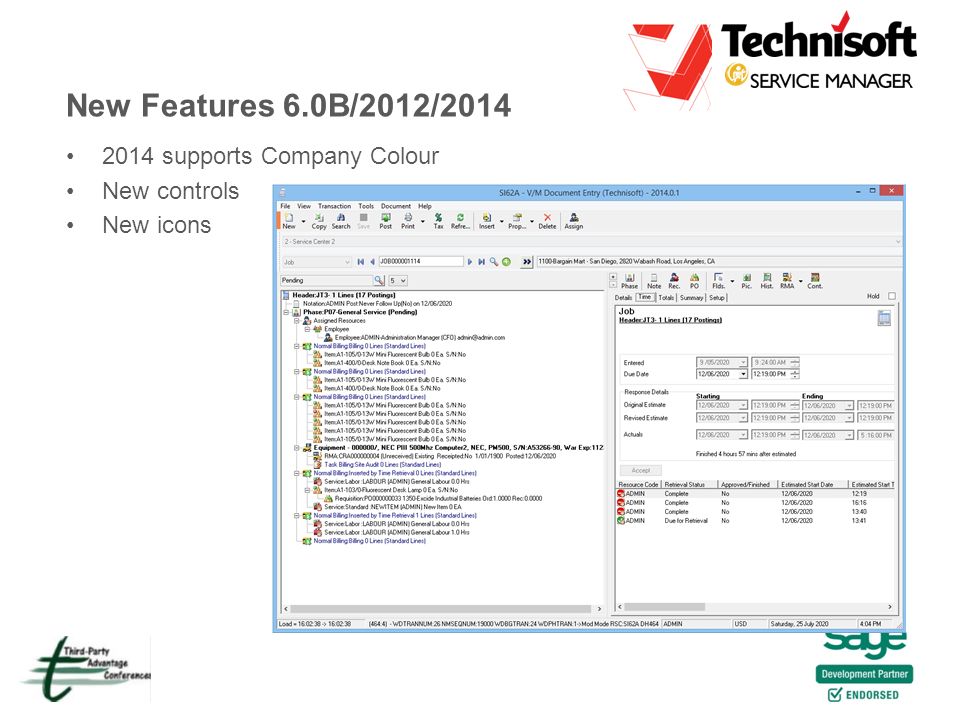The height and width of the screenshot is (720, 960).
Task: Open the Insert button dropdown arrow
Action: [501, 222]
